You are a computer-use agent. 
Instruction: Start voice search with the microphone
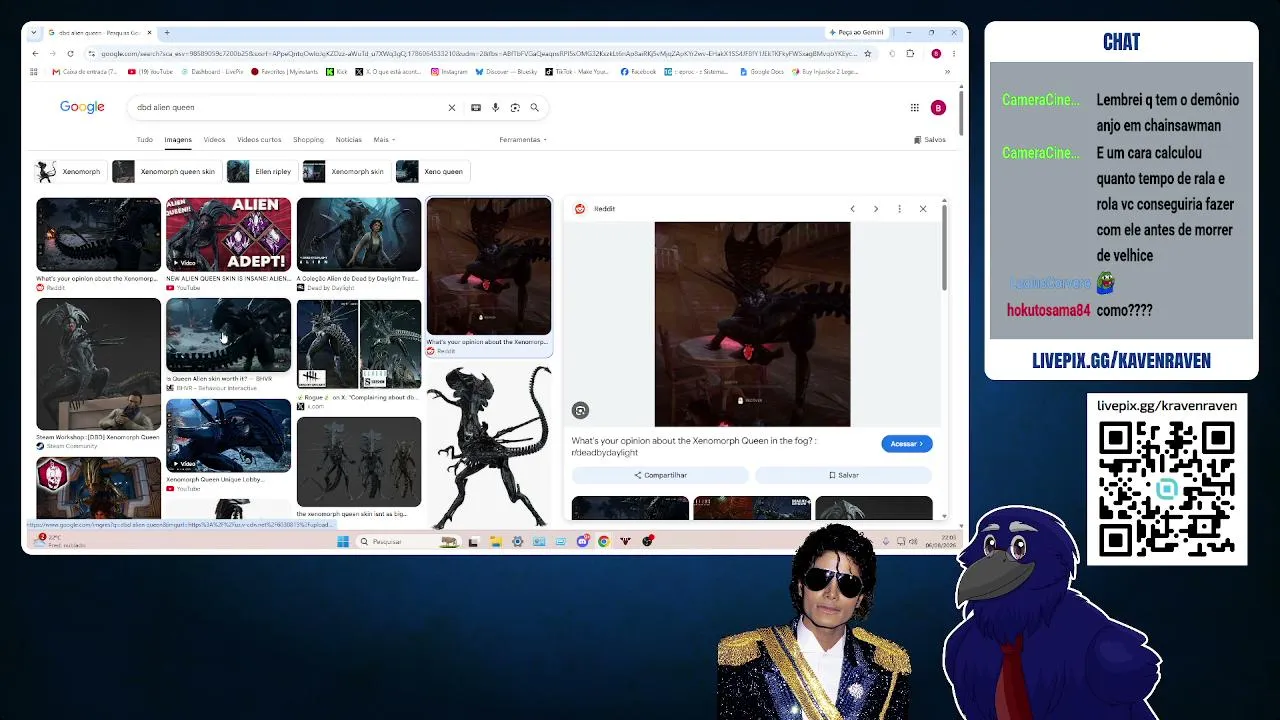(x=495, y=107)
